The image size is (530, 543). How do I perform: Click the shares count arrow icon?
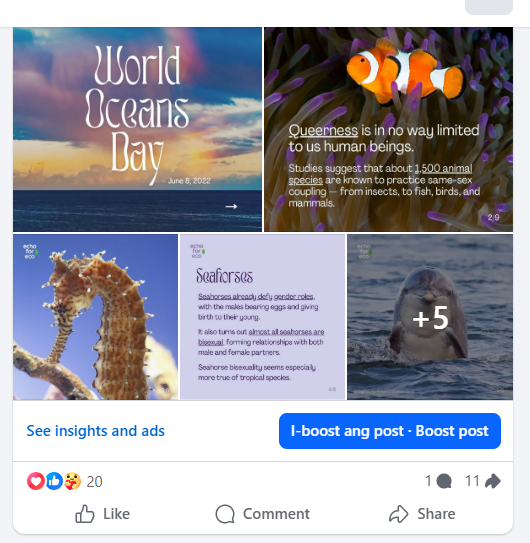(493, 481)
